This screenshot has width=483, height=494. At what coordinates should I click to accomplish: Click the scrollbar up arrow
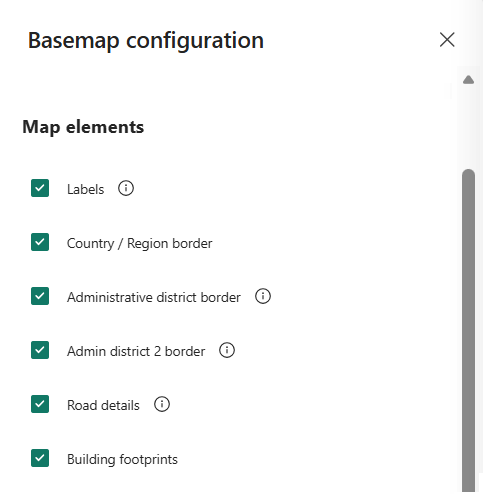468,80
